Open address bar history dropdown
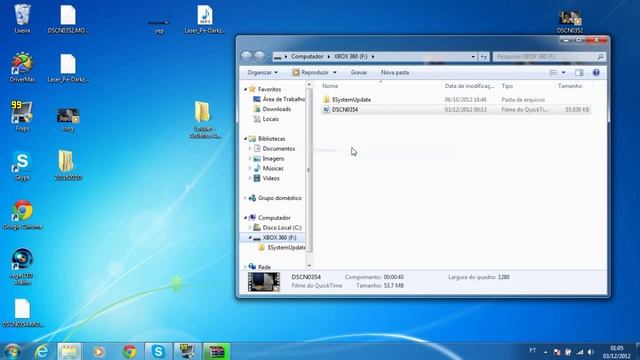The height and width of the screenshot is (360, 640). (x=473, y=57)
